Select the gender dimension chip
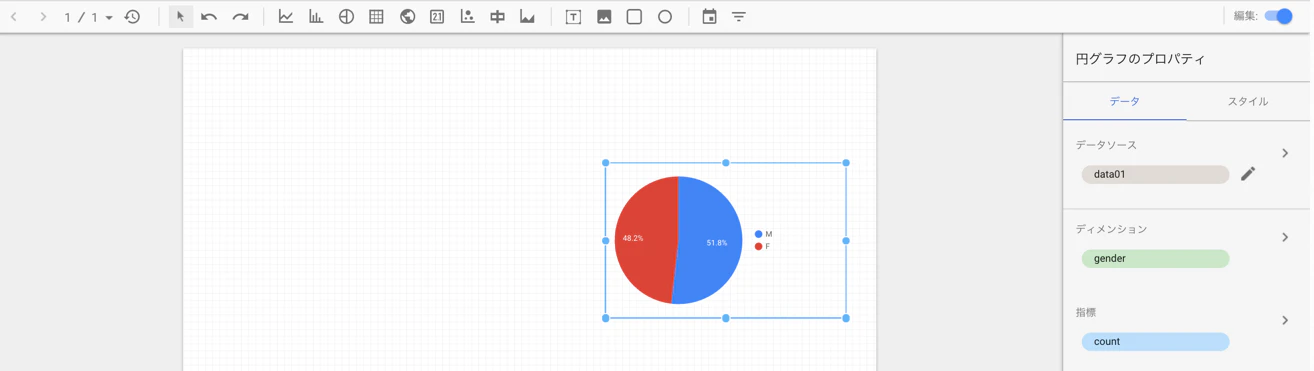This screenshot has width=1314, height=371. 1155,258
